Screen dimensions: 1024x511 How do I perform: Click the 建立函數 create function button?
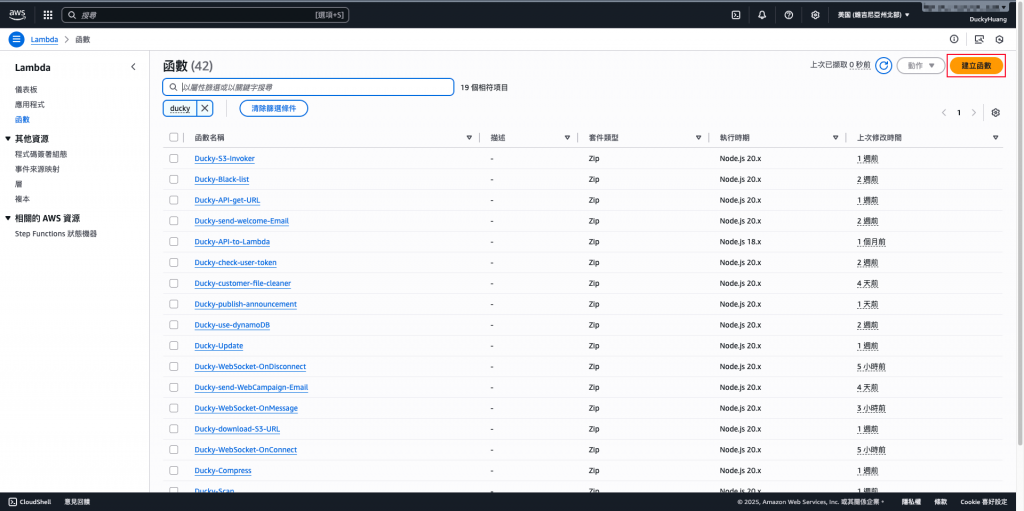pos(976,65)
